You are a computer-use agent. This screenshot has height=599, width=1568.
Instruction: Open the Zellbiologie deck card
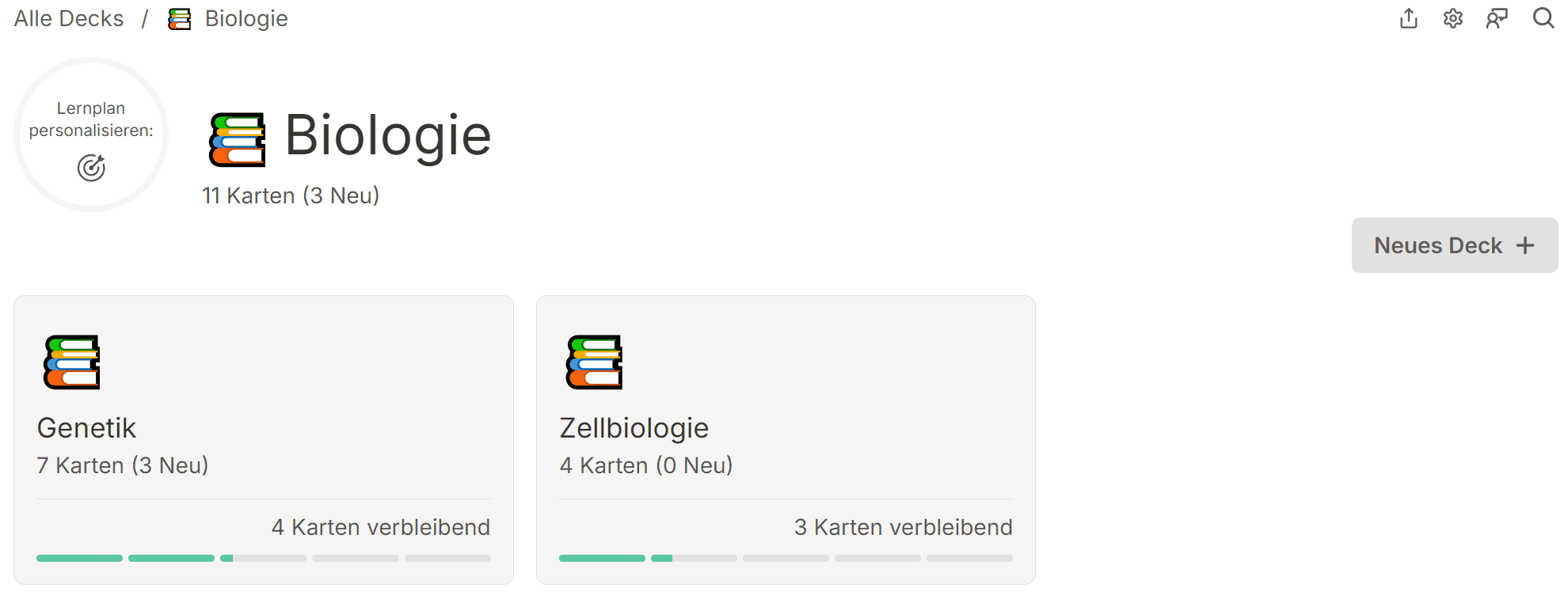point(785,439)
